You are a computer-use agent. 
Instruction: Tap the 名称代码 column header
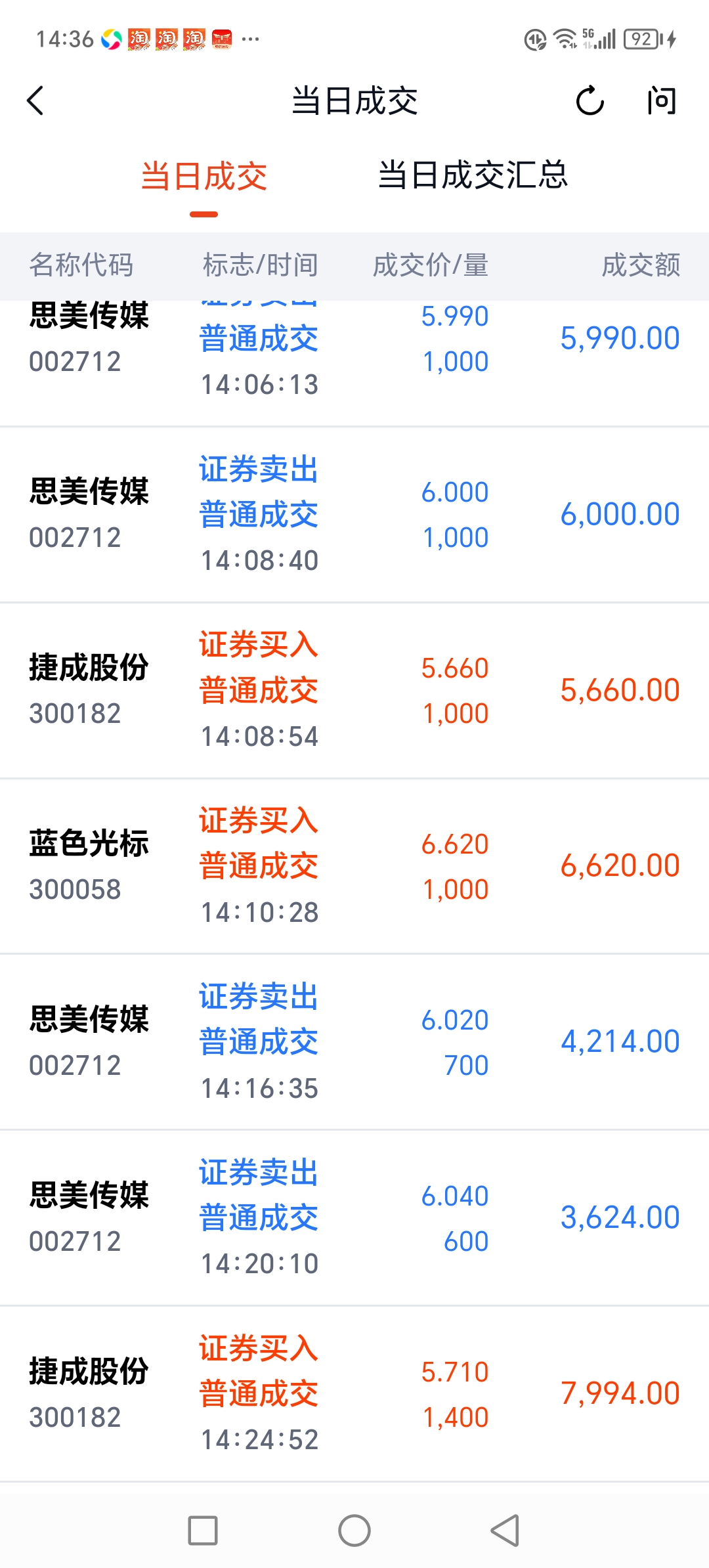81,265
